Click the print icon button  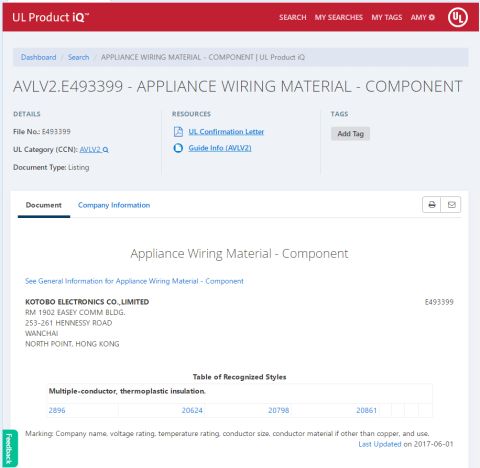tap(432, 205)
